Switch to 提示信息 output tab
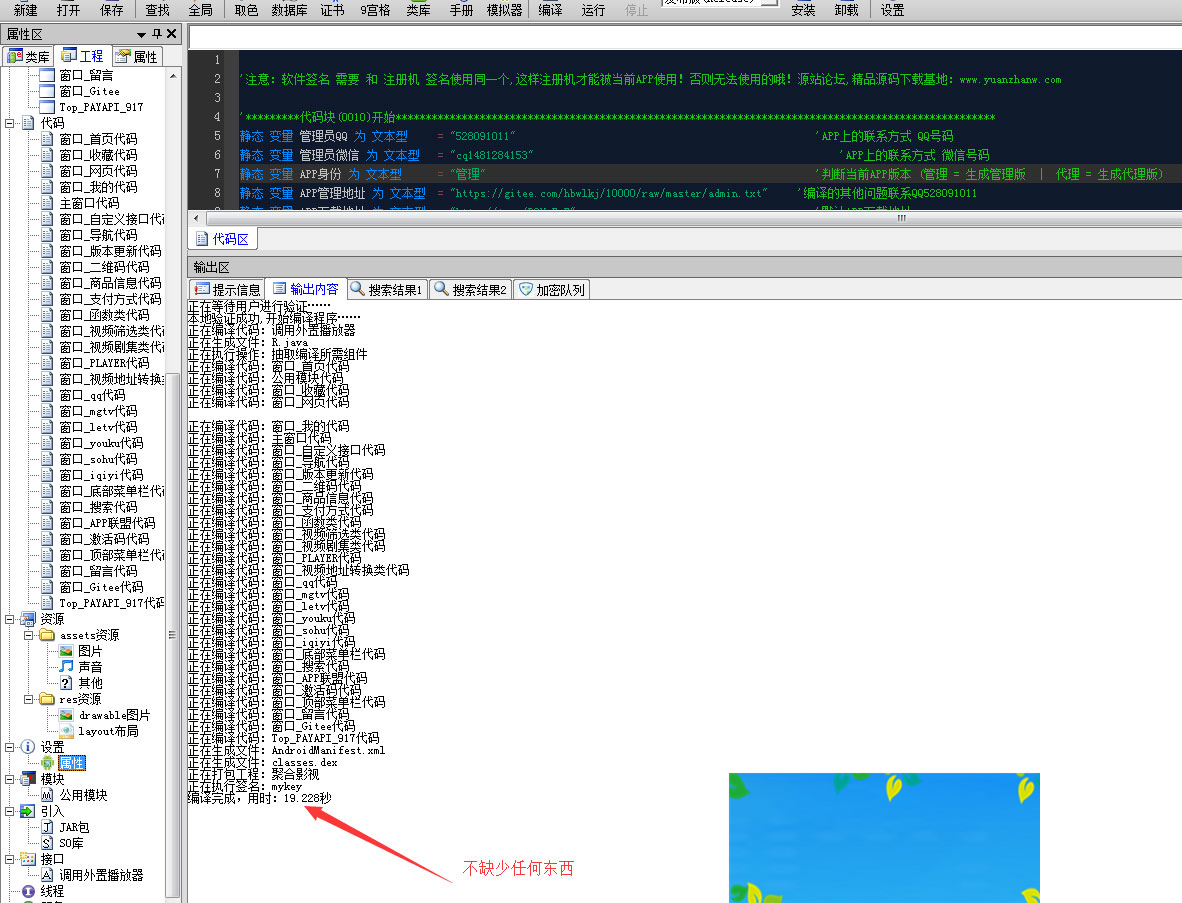The image size is (1182, 903). tap(227, 289)
